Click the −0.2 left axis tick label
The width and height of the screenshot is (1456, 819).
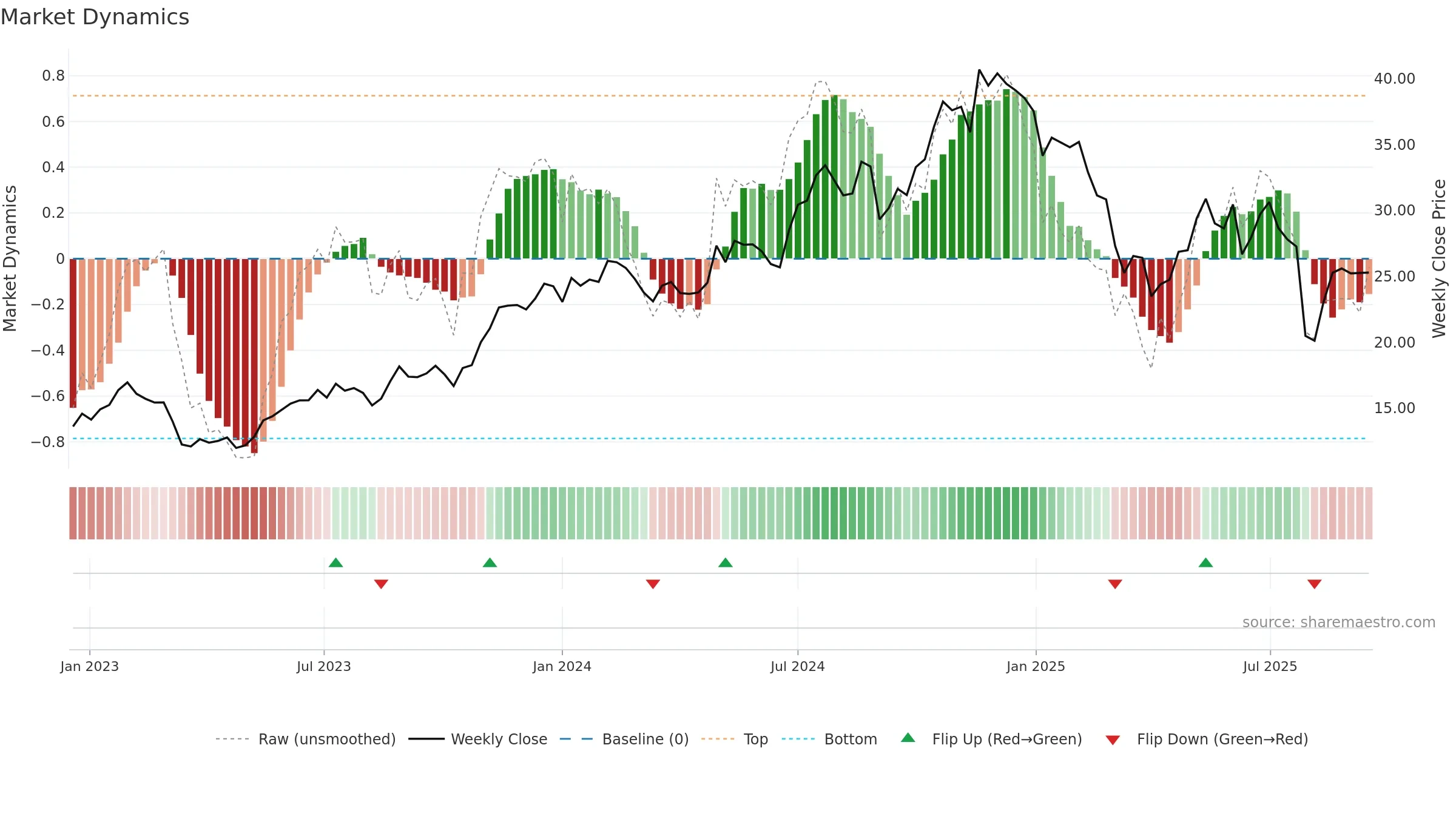pos(48,305)
